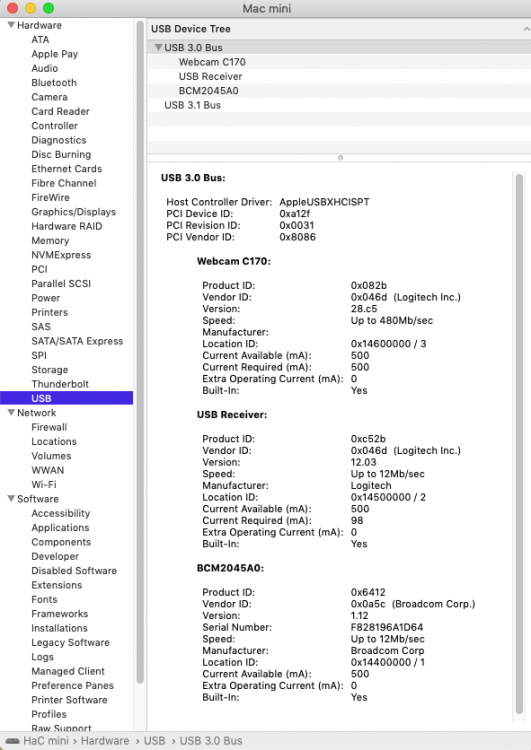Collapse the USB 3.0 Bus tree node
This screenshot has width=531, height=750.
pos(158,47)
